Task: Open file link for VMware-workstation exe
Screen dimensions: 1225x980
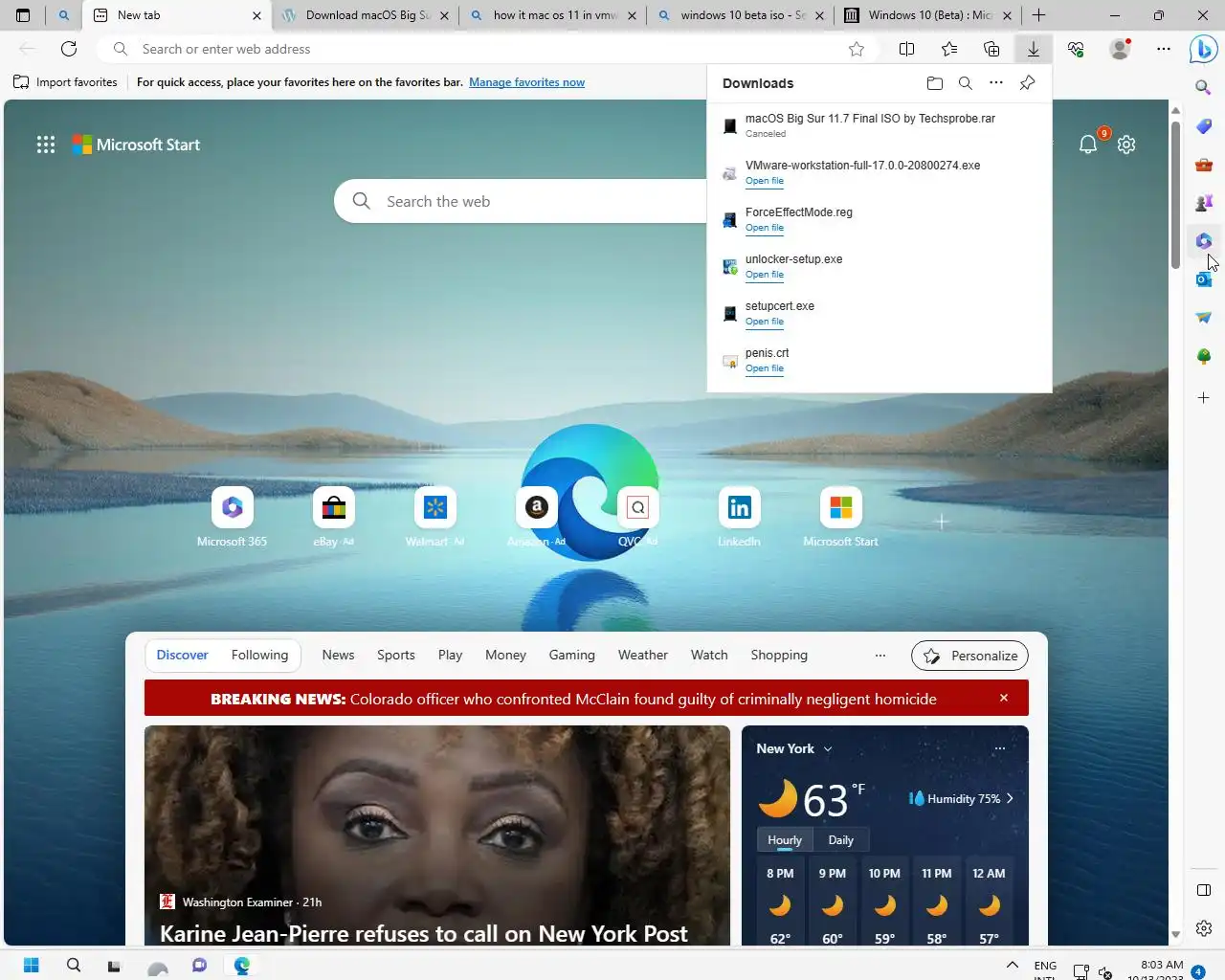Action: tap(764, 181)
